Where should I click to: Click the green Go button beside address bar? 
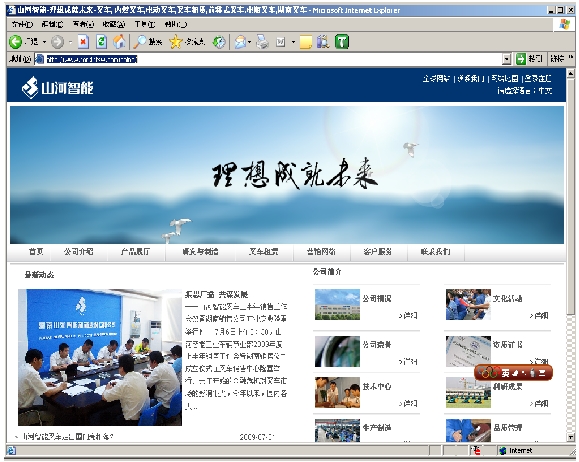point(529,58)
